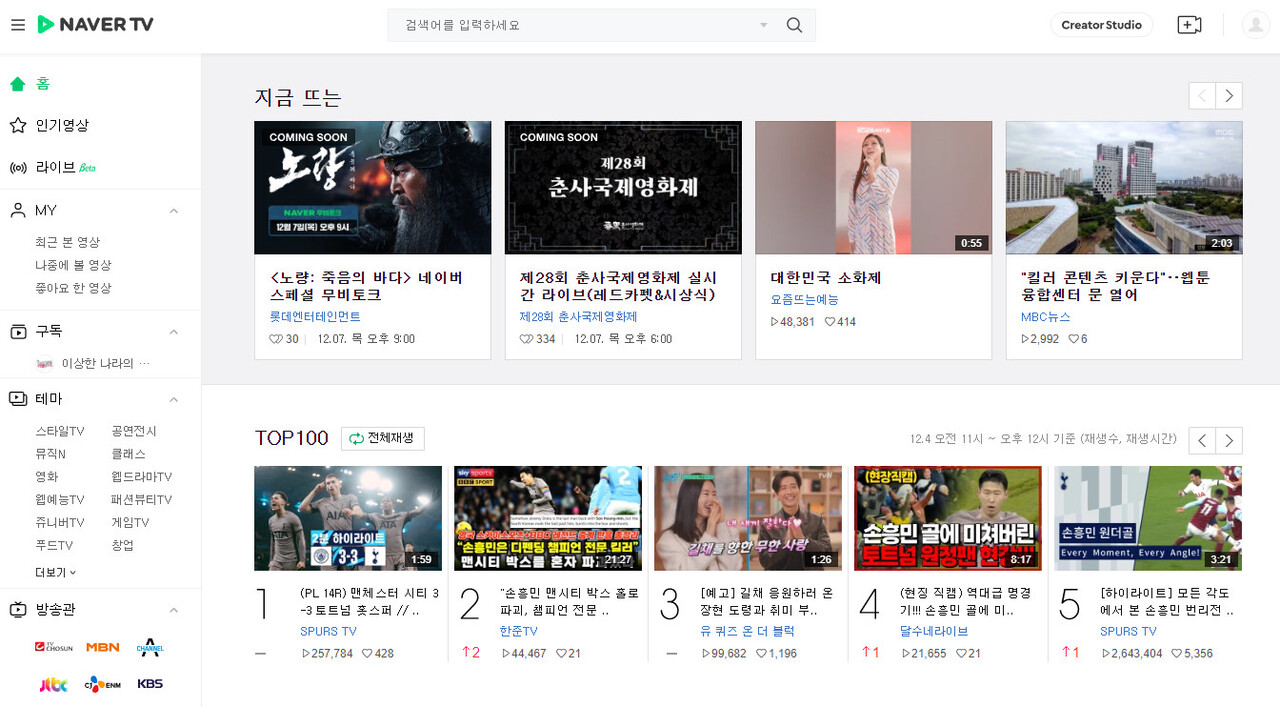1280x707 pixels.
Task: Open the MBN broadcaster logo
Action: [102, 647]
